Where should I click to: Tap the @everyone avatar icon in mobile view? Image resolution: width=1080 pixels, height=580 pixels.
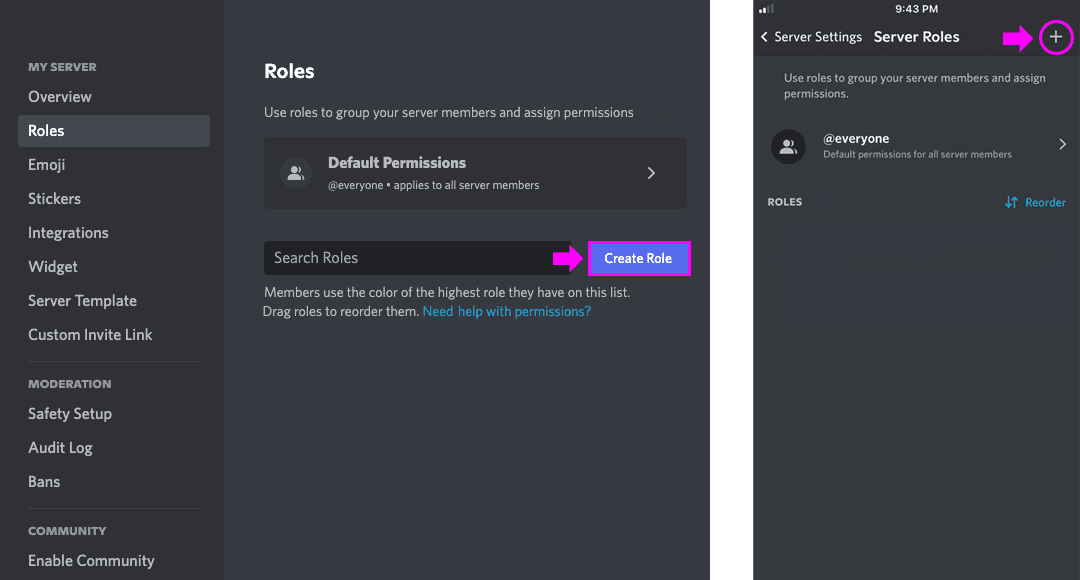point(788,146)
